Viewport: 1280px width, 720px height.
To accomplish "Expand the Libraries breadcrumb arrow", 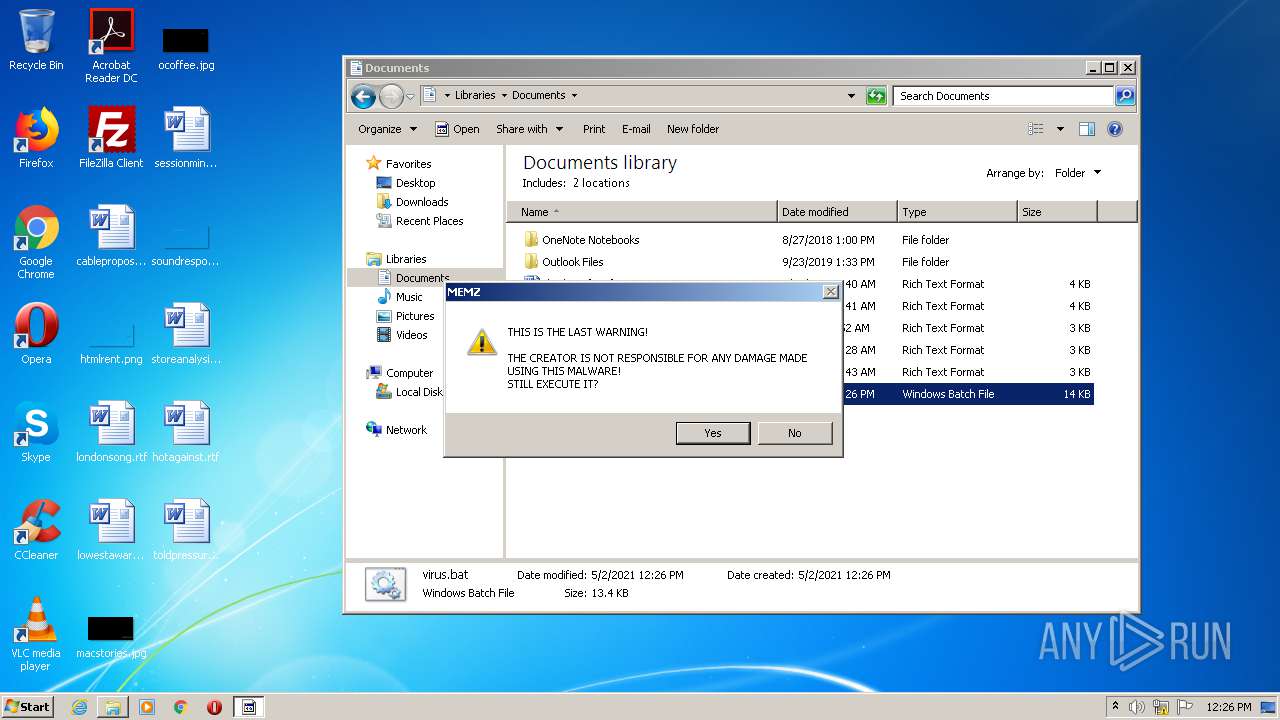I will [x=504, y=96].
